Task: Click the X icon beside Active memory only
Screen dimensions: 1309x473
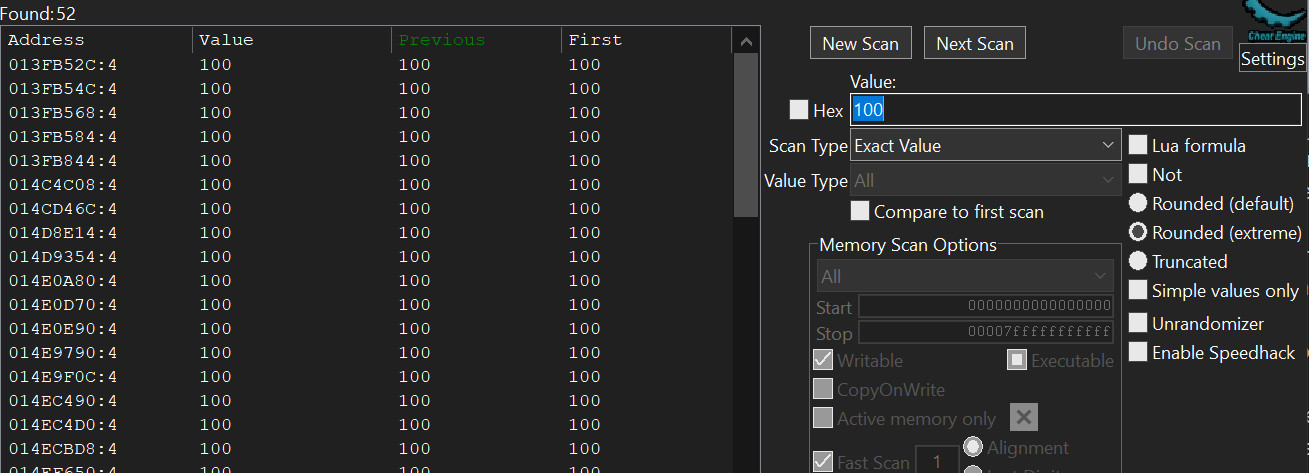Action: pos(1022,418)
